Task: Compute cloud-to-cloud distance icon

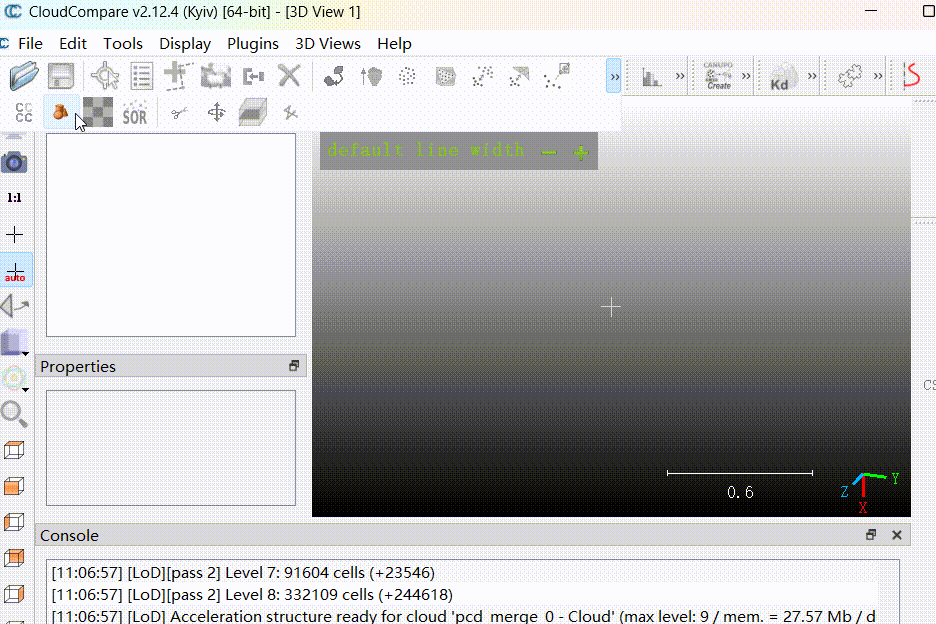Action: point(482,76)
